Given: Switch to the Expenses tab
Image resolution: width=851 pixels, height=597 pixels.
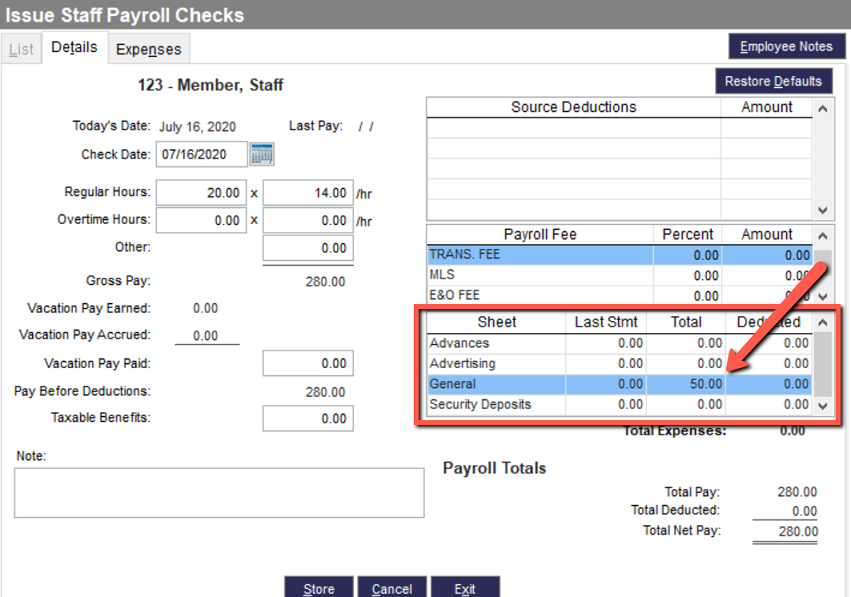Looking at the screenshot, I should (x=148, y=48).
